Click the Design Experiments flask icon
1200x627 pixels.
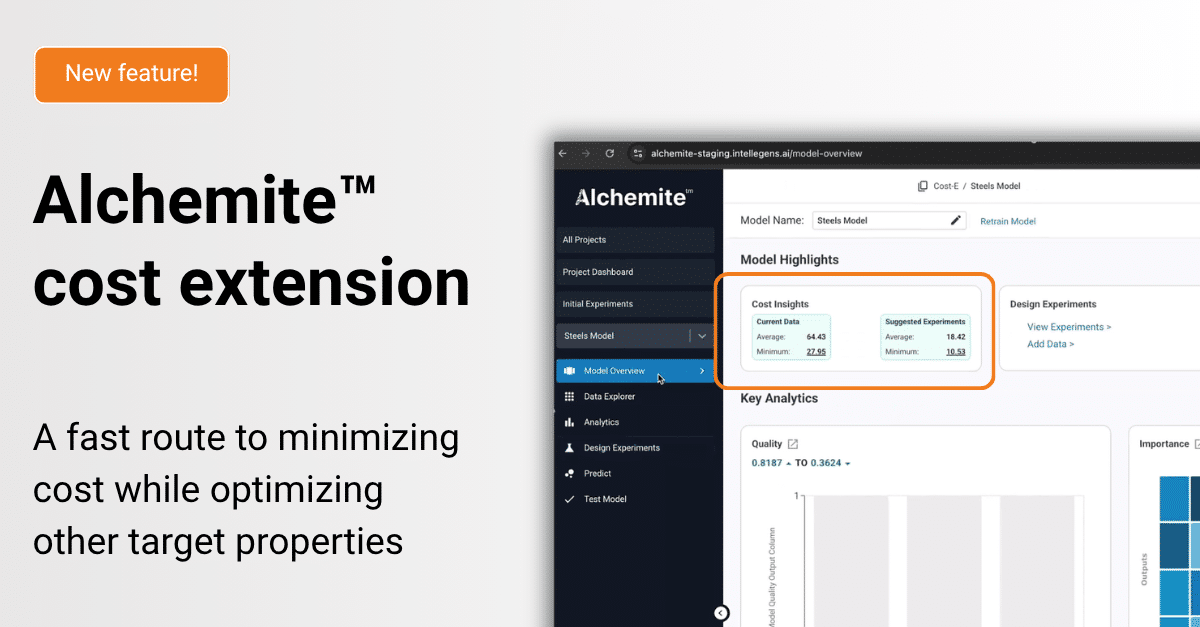[569, 448]
